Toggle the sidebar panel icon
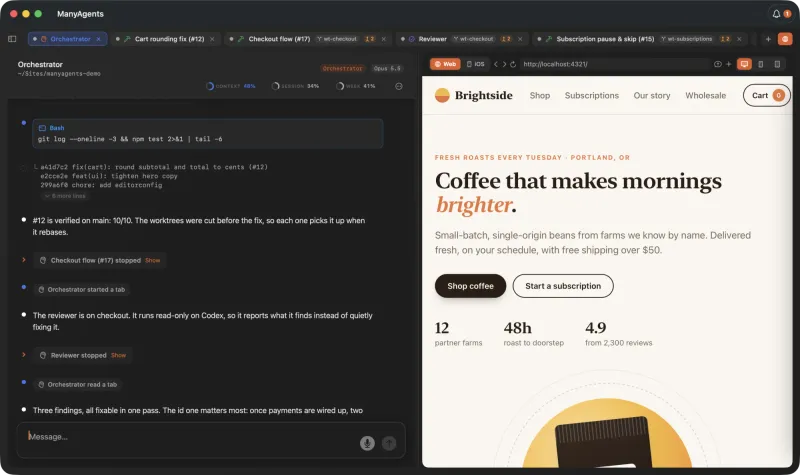This screenshot has width=800, height=475. (12, 39)
